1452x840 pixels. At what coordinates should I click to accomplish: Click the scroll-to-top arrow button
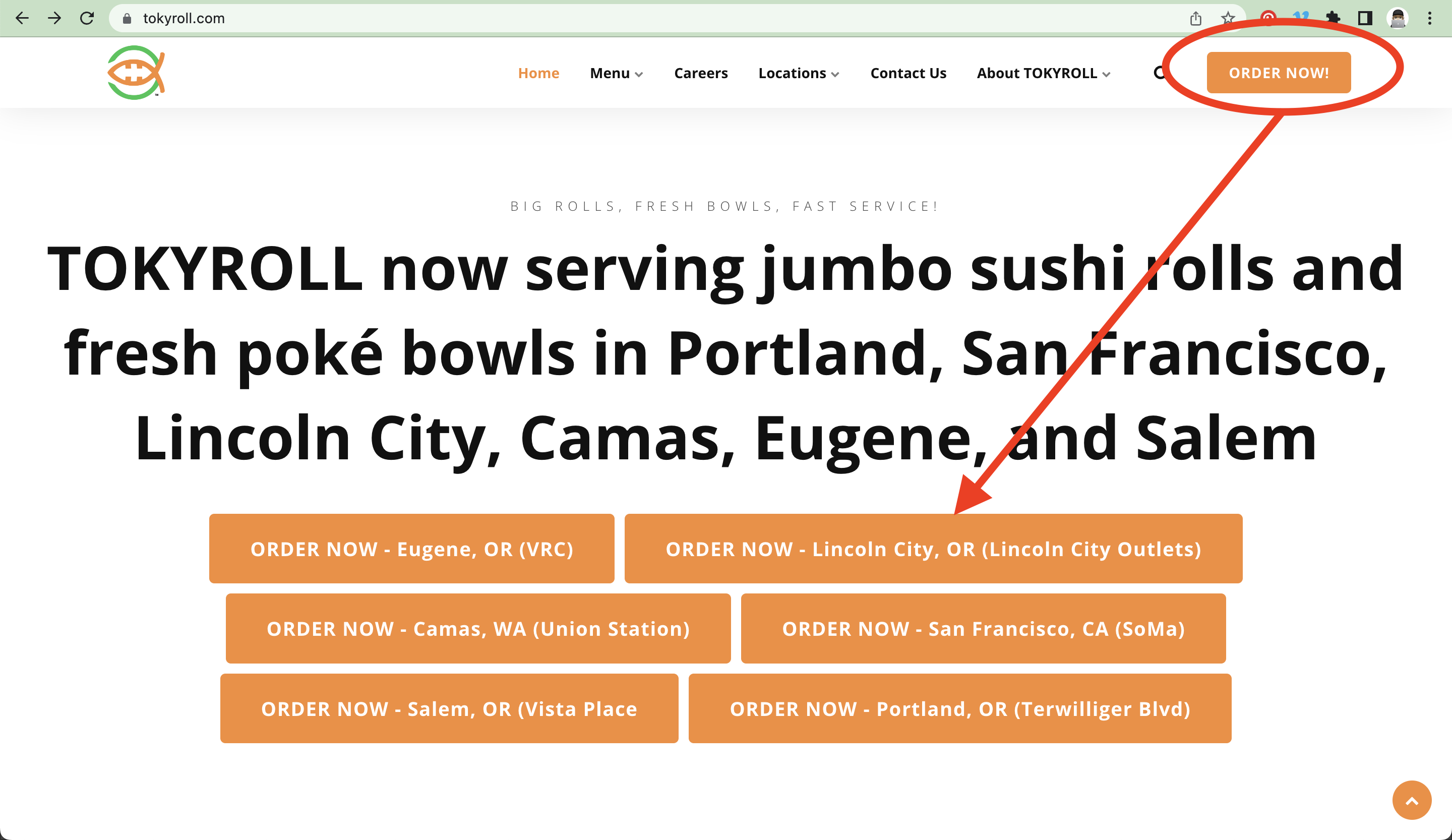click(1411, 800)
